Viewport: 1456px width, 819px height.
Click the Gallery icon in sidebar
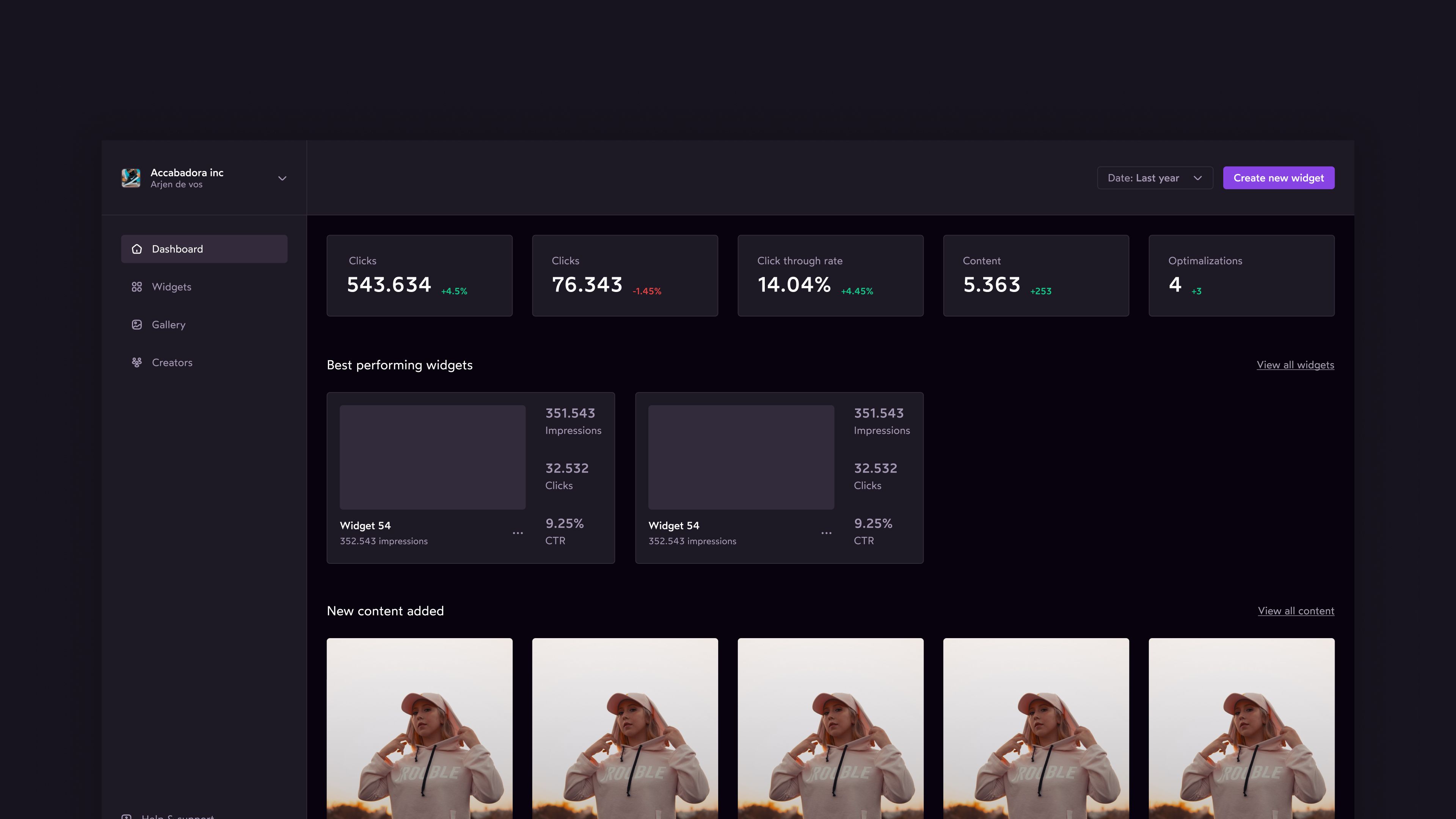pos(136,324)
